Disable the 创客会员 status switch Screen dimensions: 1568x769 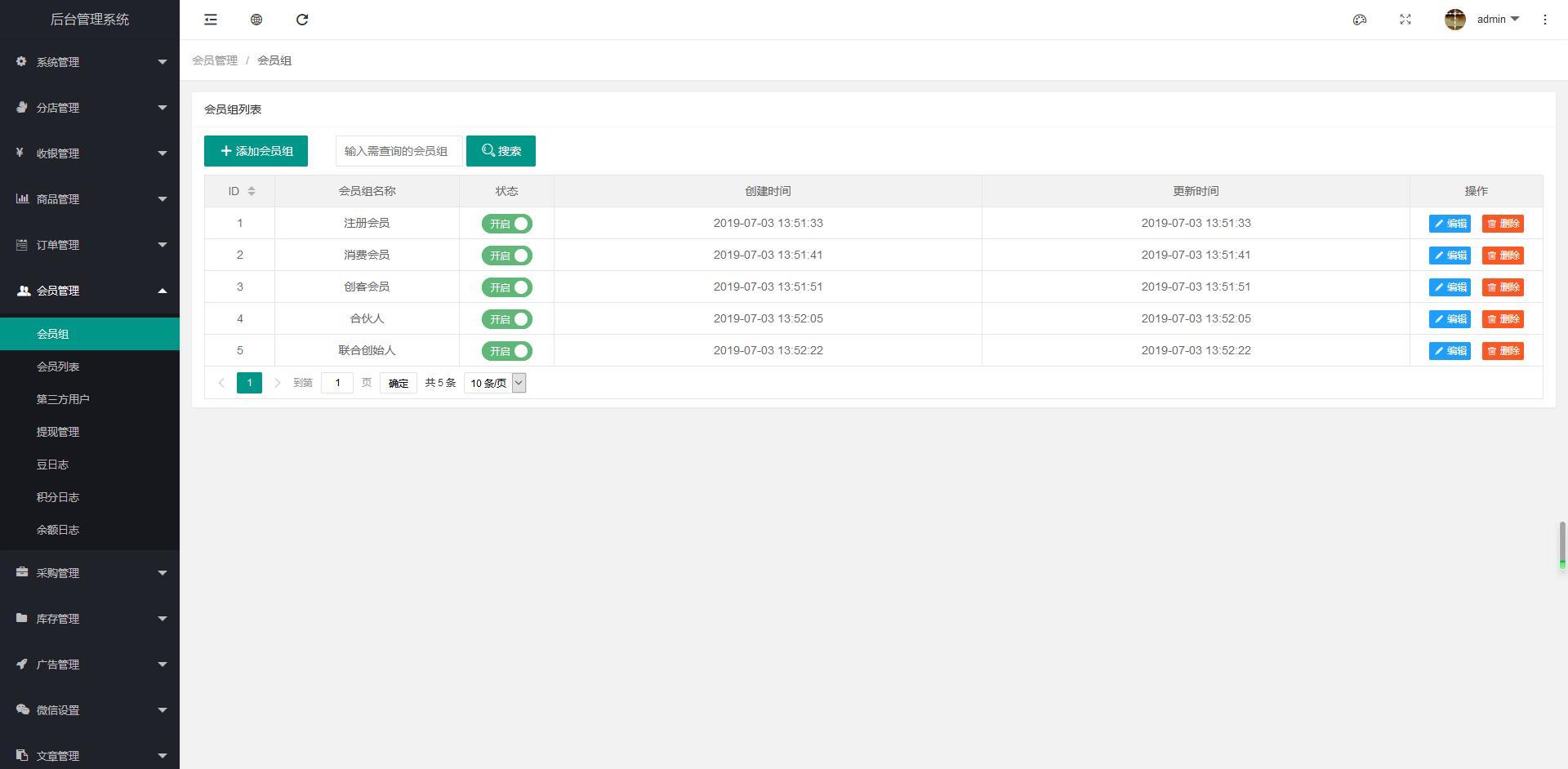point(506,287)
